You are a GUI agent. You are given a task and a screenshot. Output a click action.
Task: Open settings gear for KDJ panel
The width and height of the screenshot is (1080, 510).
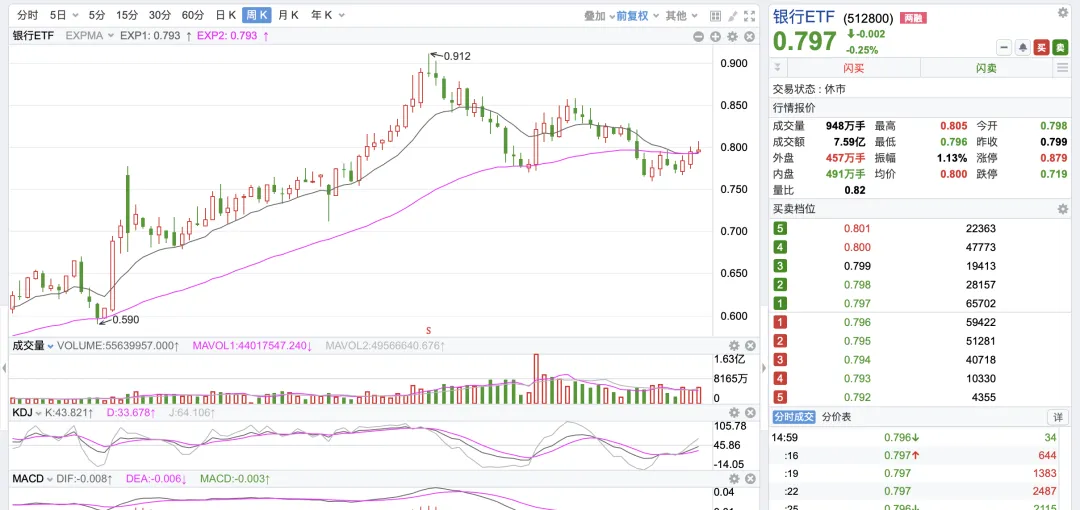click(734, 412)
